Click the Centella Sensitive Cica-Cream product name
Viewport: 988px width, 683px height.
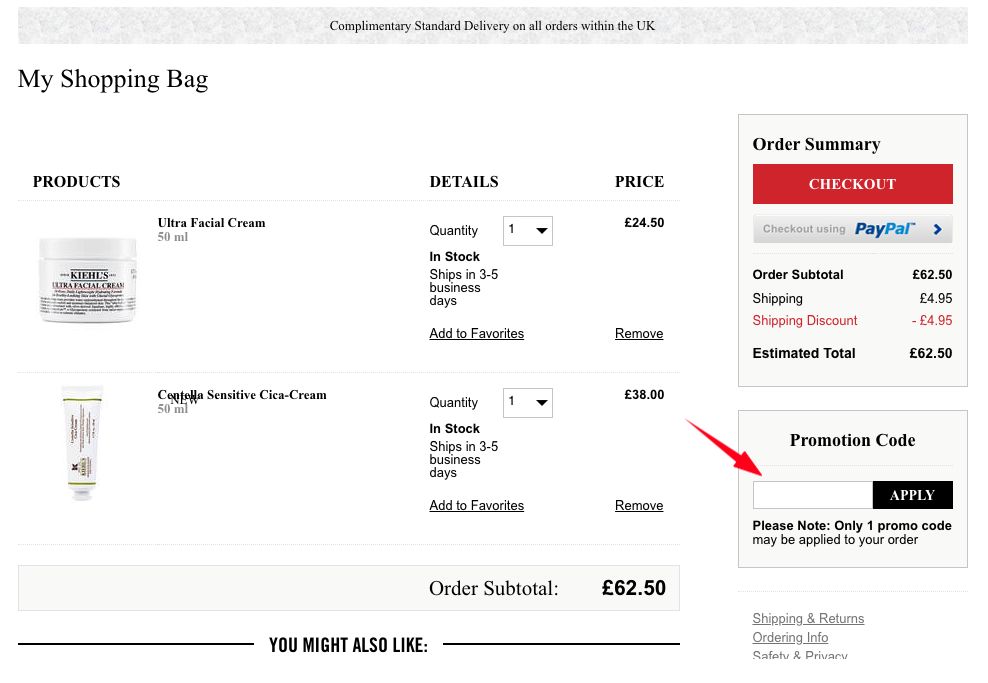pyautogui.click(x=242, y=395)
